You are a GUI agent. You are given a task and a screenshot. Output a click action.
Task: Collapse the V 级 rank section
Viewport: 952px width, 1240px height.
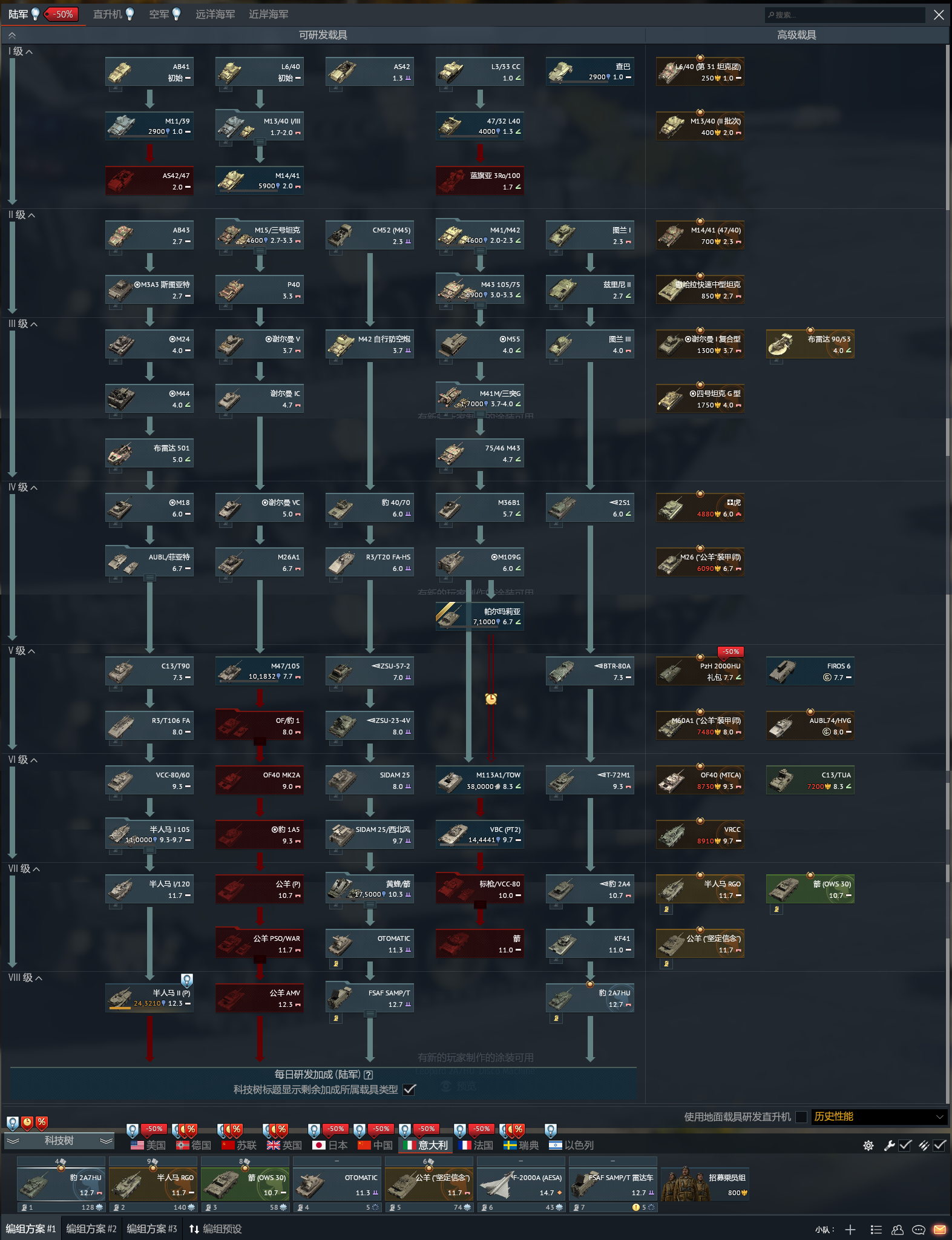(22, 651)
